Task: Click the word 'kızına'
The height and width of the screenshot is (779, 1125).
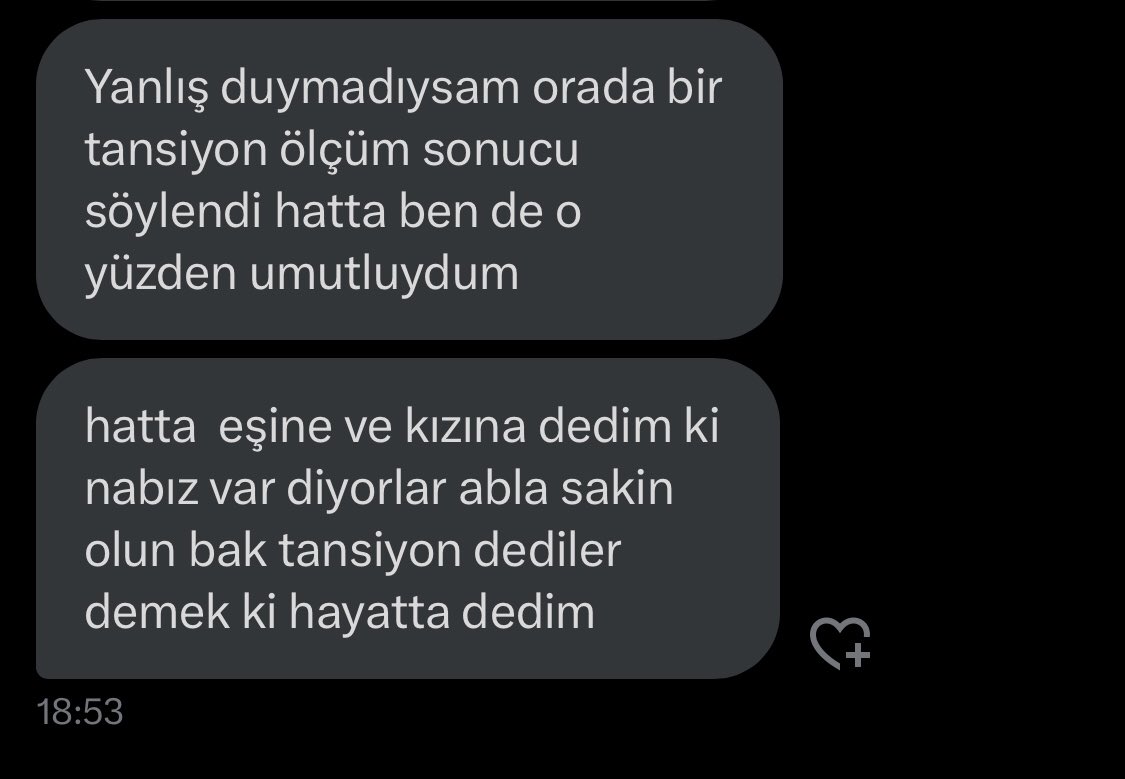Action: tap(466, 427)
